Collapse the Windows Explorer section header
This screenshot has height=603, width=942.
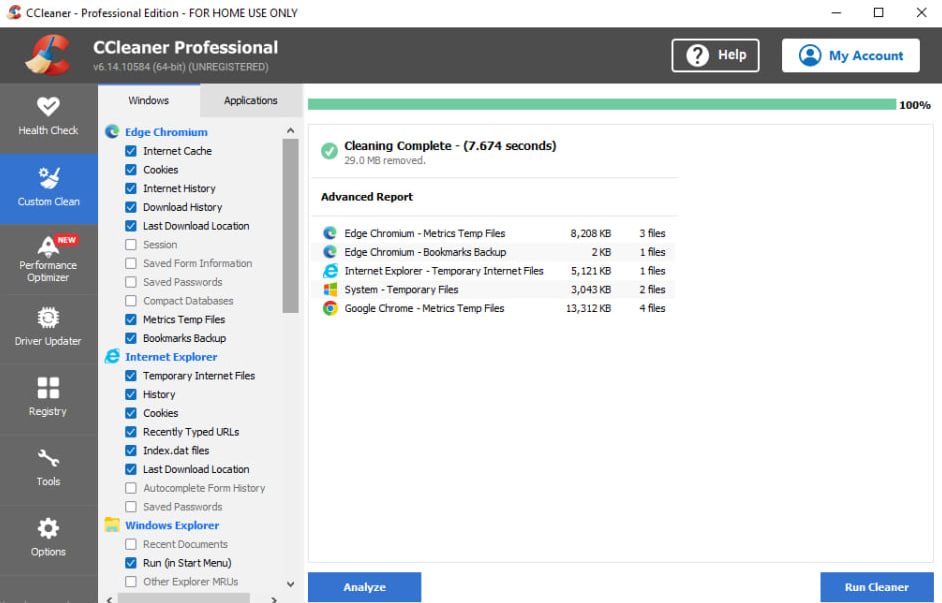pyautogui.click(x=172, y=525)
